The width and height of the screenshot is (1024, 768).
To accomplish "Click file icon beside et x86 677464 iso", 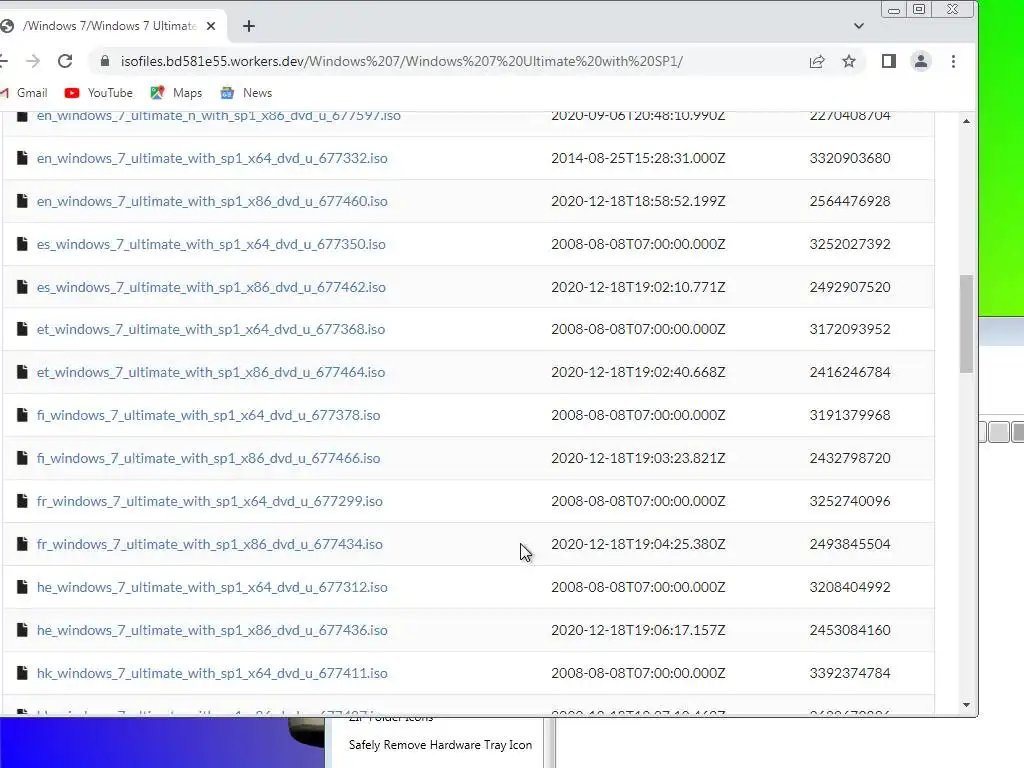I will (22, 372).
